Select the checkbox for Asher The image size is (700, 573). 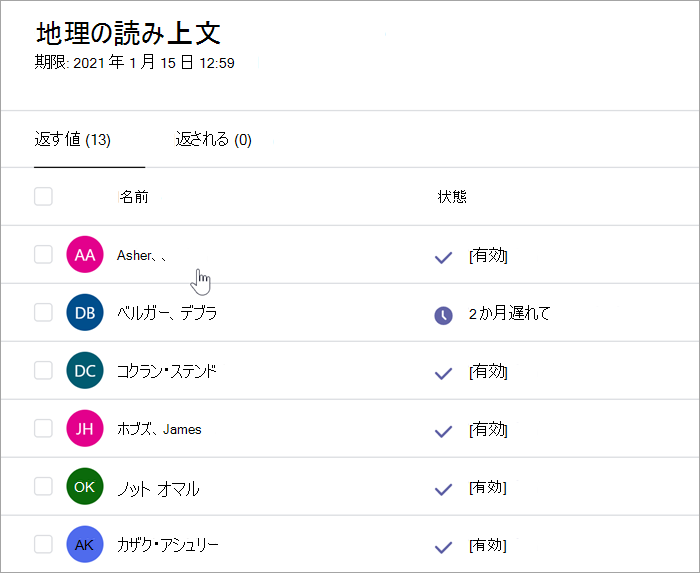(x=43, y=254)
